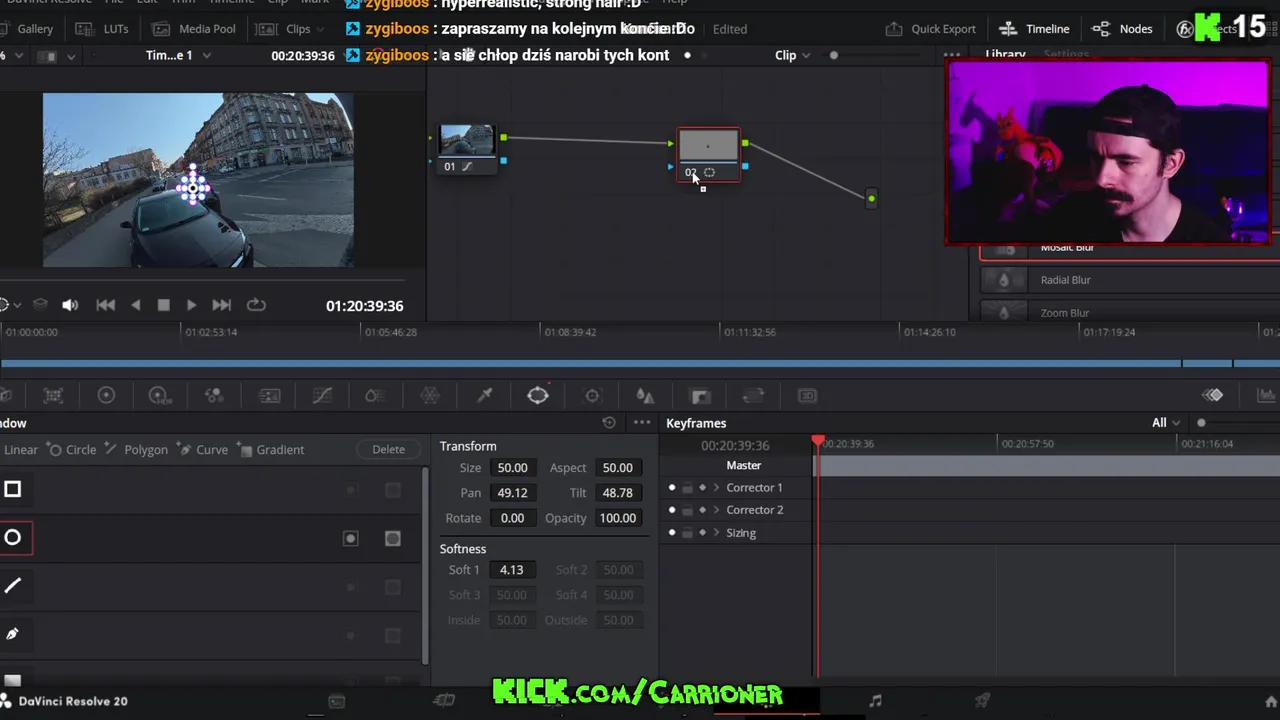Click the Soft 1 value field

click(512, 570)
